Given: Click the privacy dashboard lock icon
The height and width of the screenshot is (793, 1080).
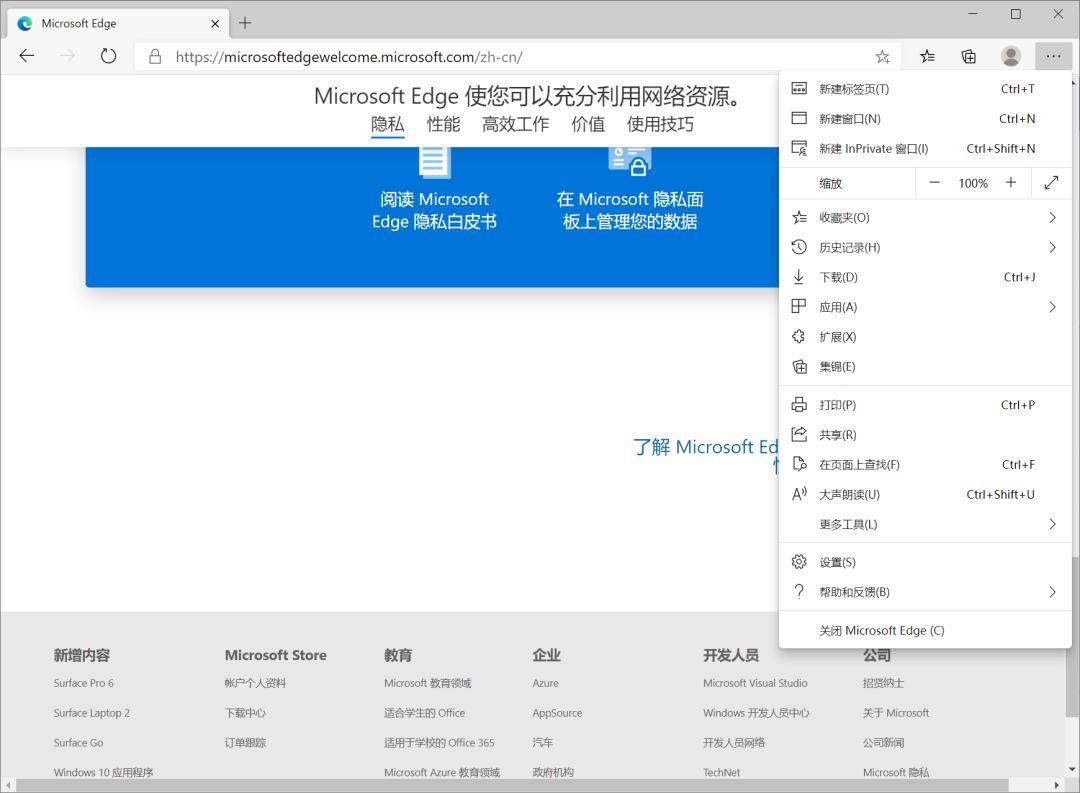Looking at the screenshot, I should pos(630,161).
